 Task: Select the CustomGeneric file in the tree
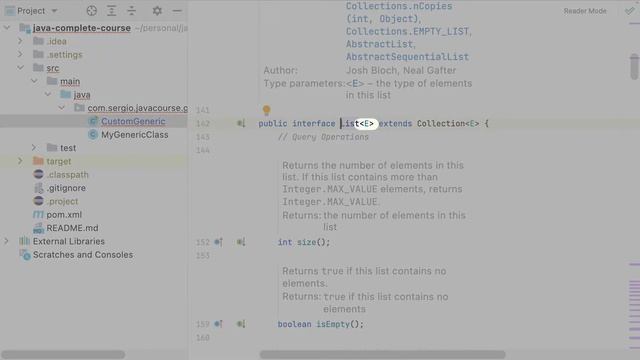[x=133, y=121]
